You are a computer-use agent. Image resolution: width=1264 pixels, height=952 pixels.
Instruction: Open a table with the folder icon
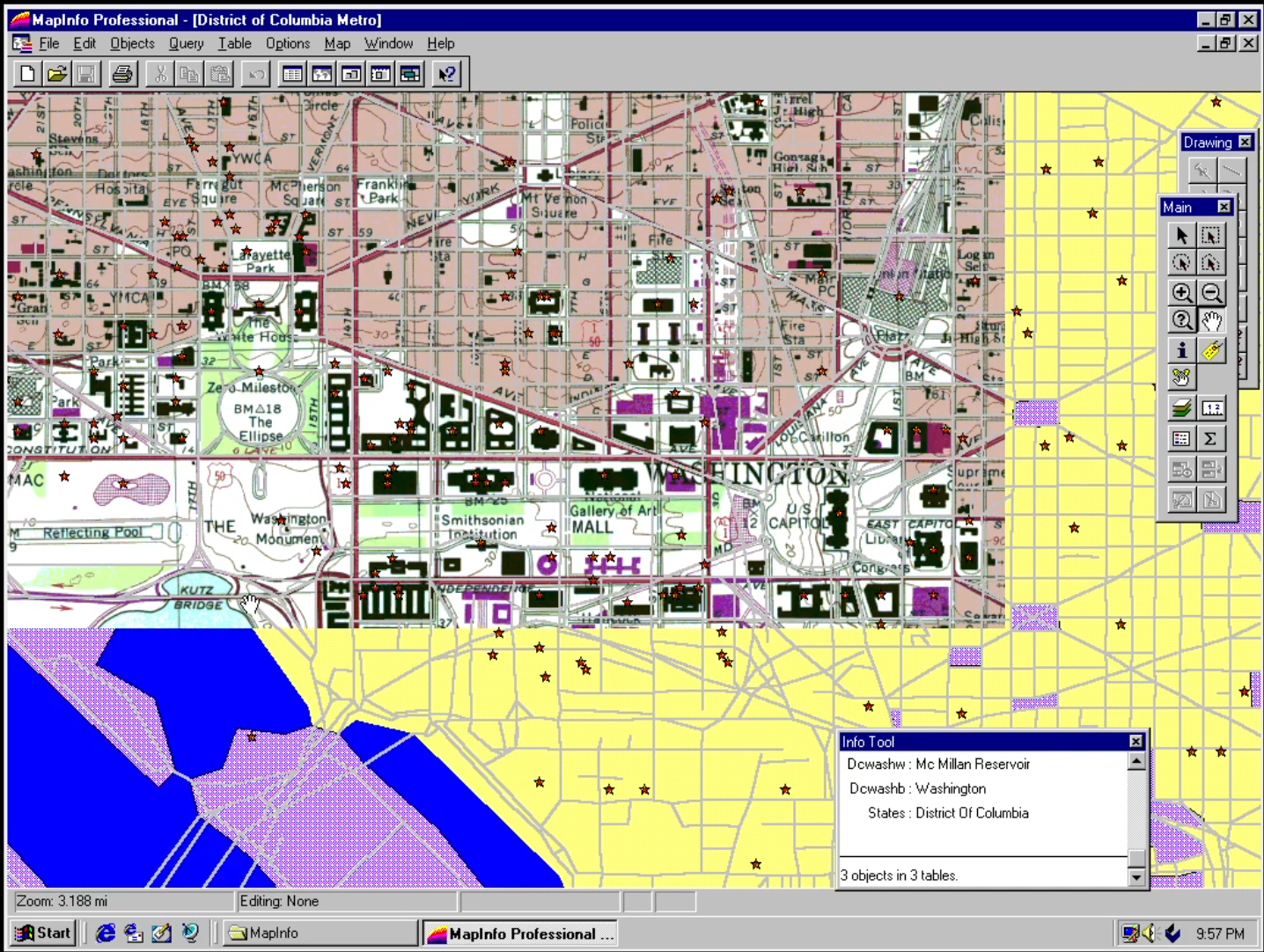coord(57,74)
